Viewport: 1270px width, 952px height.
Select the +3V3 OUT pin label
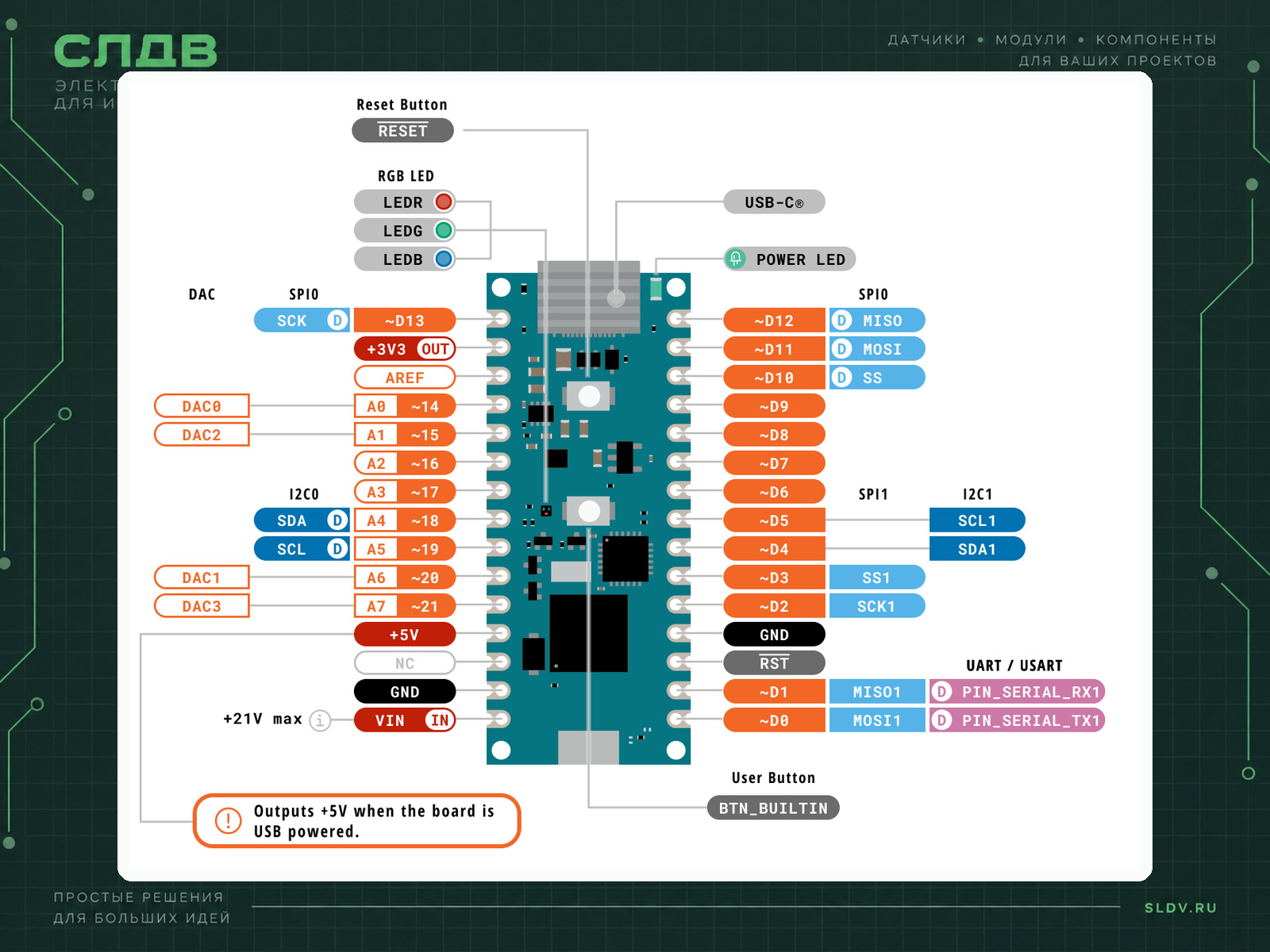pos(405,349)
